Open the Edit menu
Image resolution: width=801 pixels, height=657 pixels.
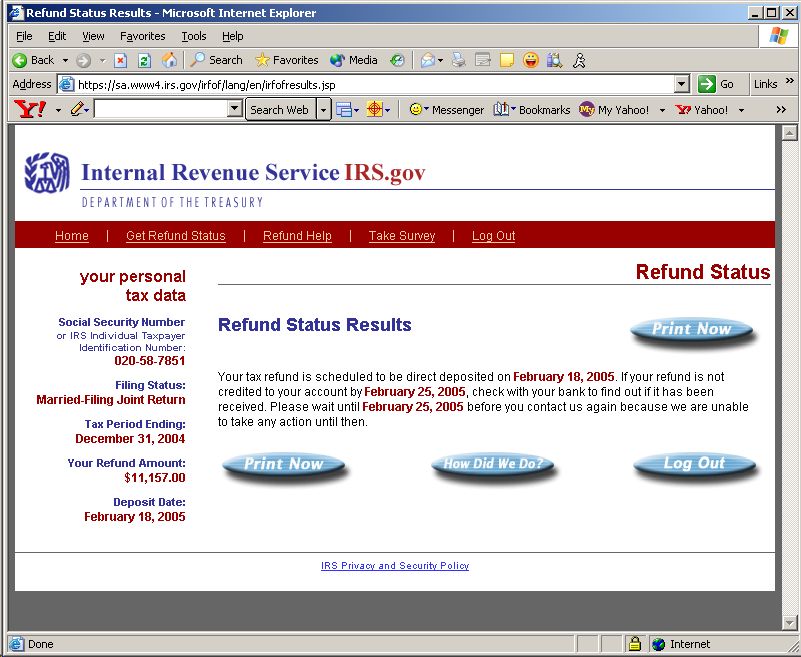(x=57, y=36)
